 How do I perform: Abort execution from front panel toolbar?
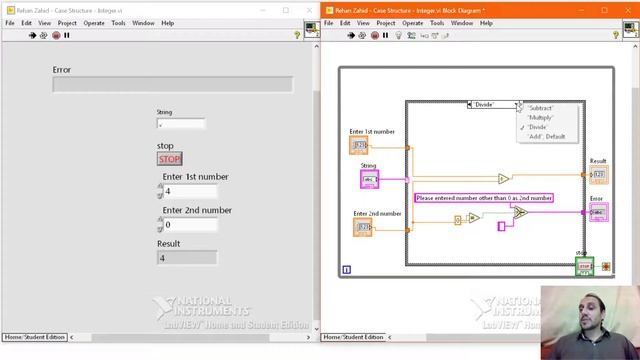tap(56, 36)
